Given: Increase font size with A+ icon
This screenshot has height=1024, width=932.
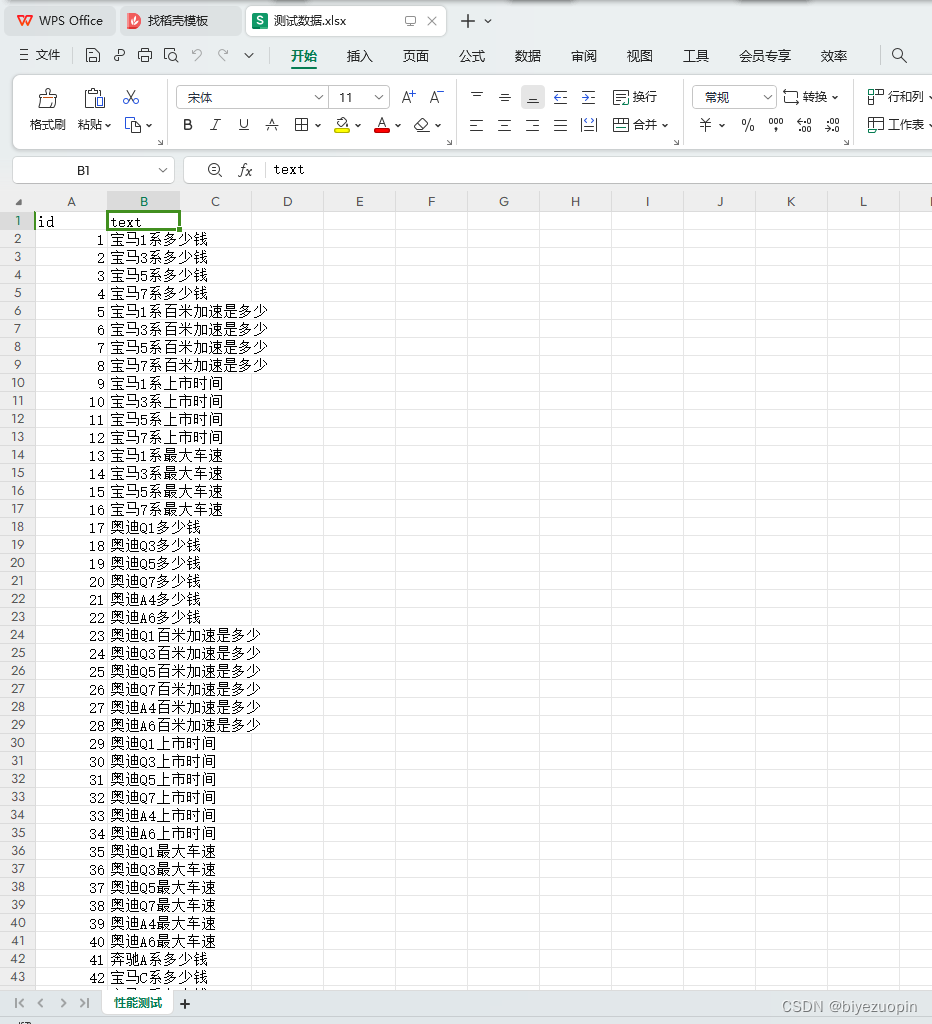Looking at the screenshot, I should tap(409, 97).
